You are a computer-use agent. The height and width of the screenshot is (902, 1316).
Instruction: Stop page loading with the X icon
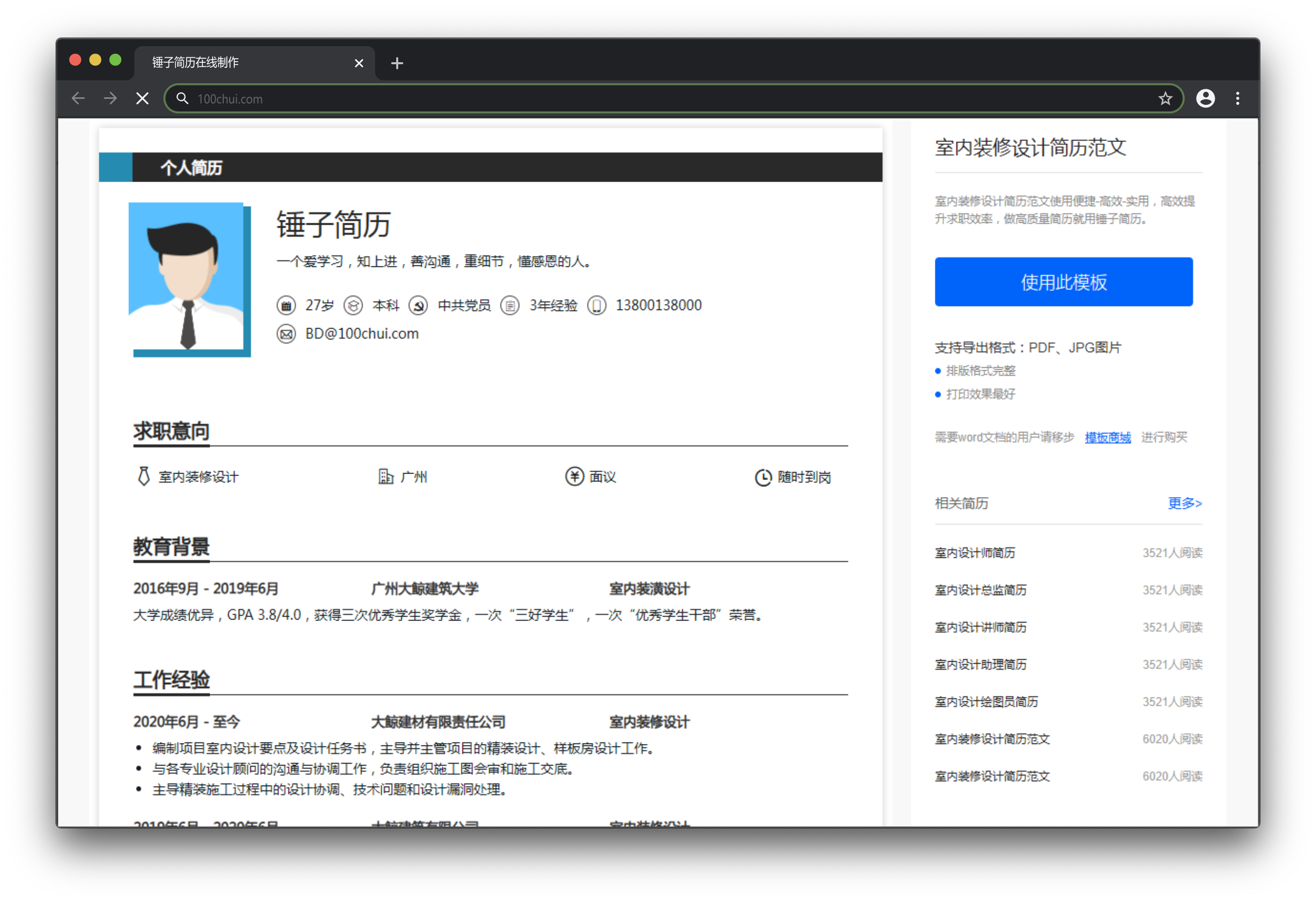click(143, 99)
